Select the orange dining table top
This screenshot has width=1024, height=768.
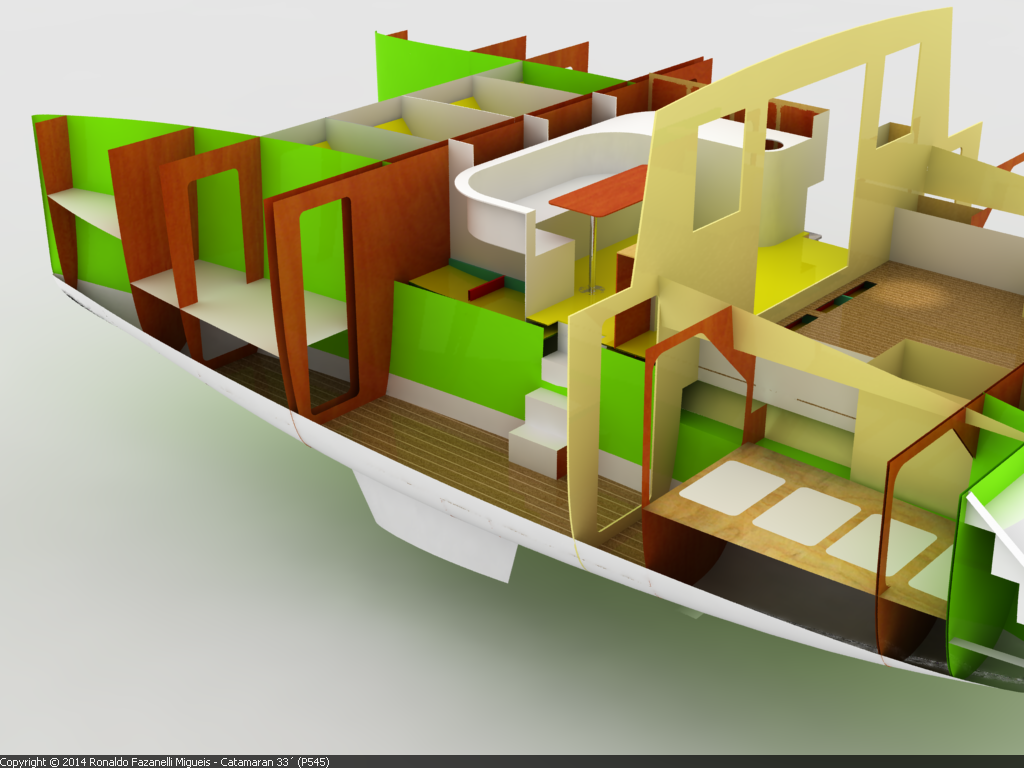[600, 192]
